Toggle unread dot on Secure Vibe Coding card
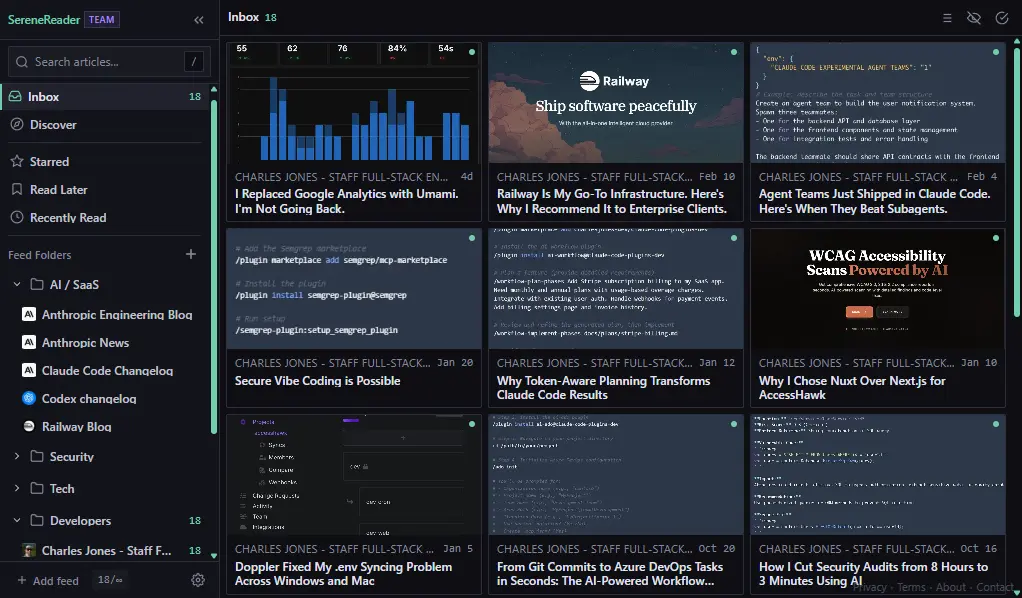This screenshot has height=598, width=1022. pos(472,238)
